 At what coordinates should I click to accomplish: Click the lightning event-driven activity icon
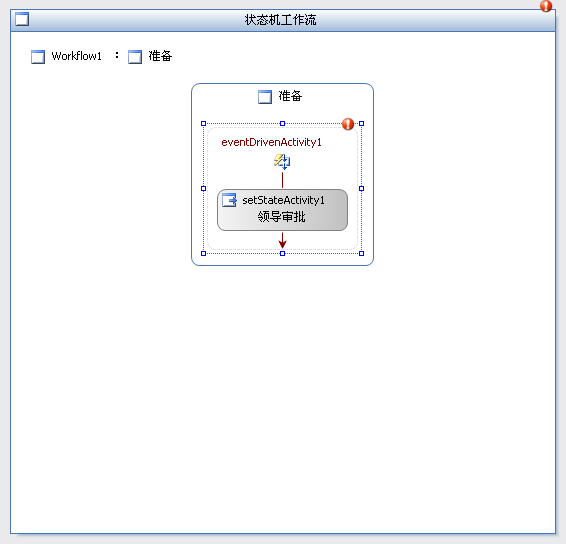coord(282,161)
